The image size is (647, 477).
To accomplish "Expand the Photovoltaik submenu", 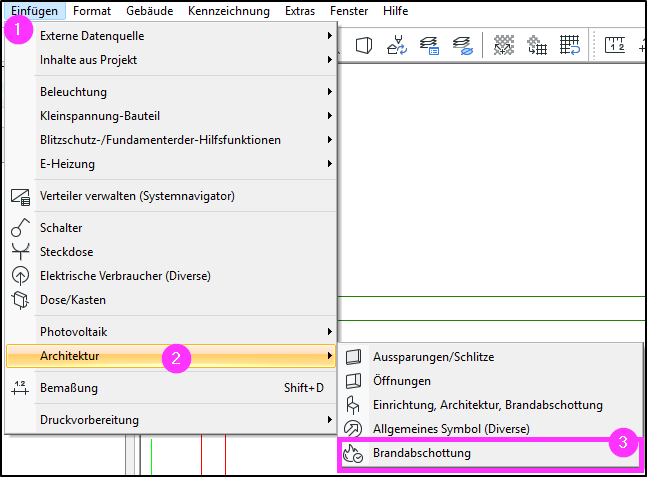I will click(329, 332).
